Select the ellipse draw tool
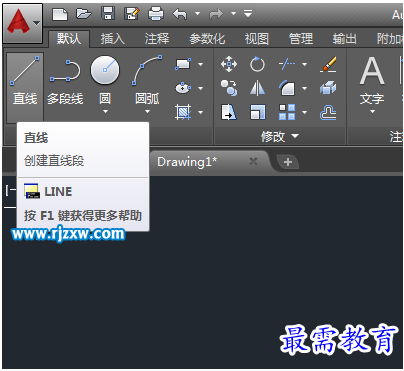 pyautogui.click(x=183, y=88)
